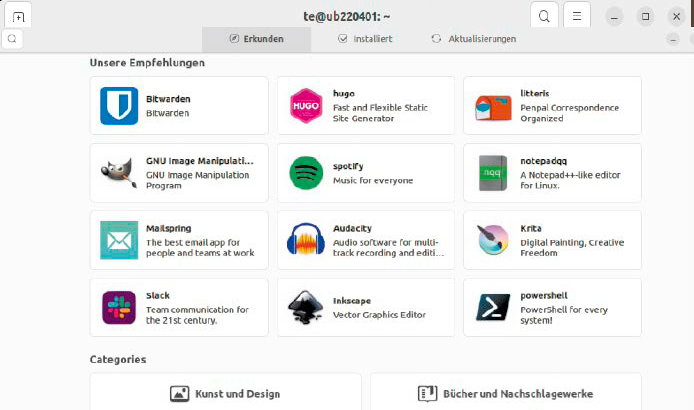694x410 pixels.
Task: Open the Mailspring envelope icon
Action: point(119,240)
